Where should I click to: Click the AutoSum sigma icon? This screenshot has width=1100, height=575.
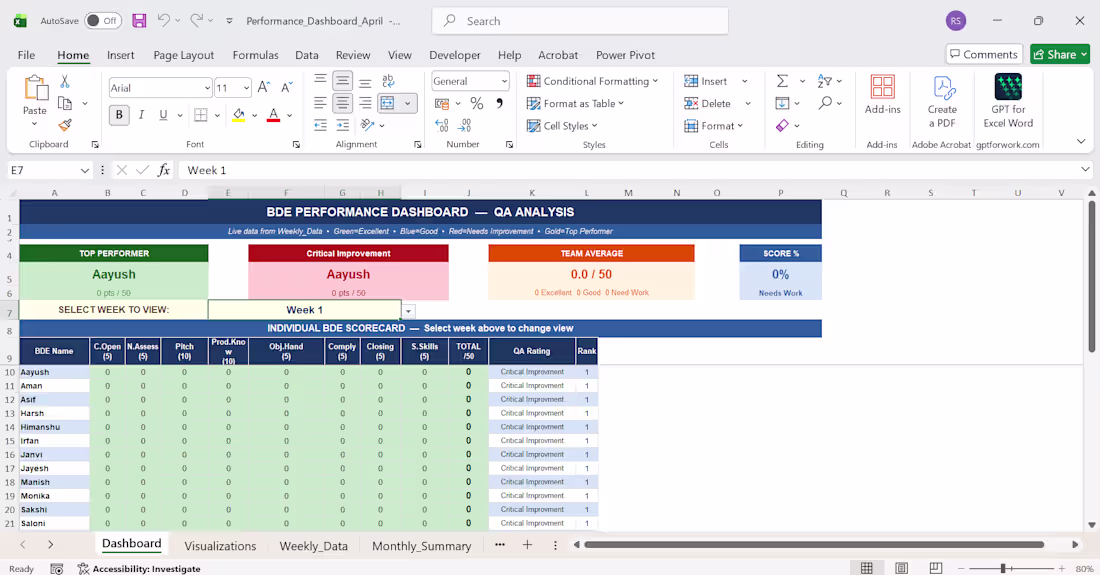coord(782,81)
